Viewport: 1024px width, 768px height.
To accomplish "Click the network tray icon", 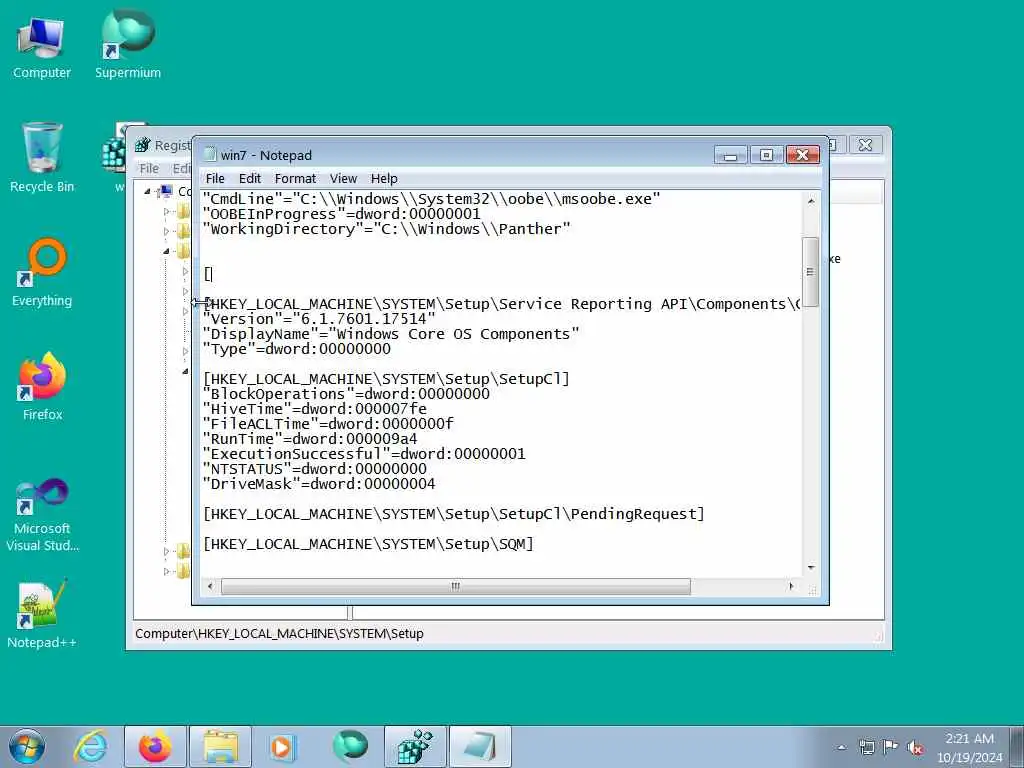I will point(867,747).
